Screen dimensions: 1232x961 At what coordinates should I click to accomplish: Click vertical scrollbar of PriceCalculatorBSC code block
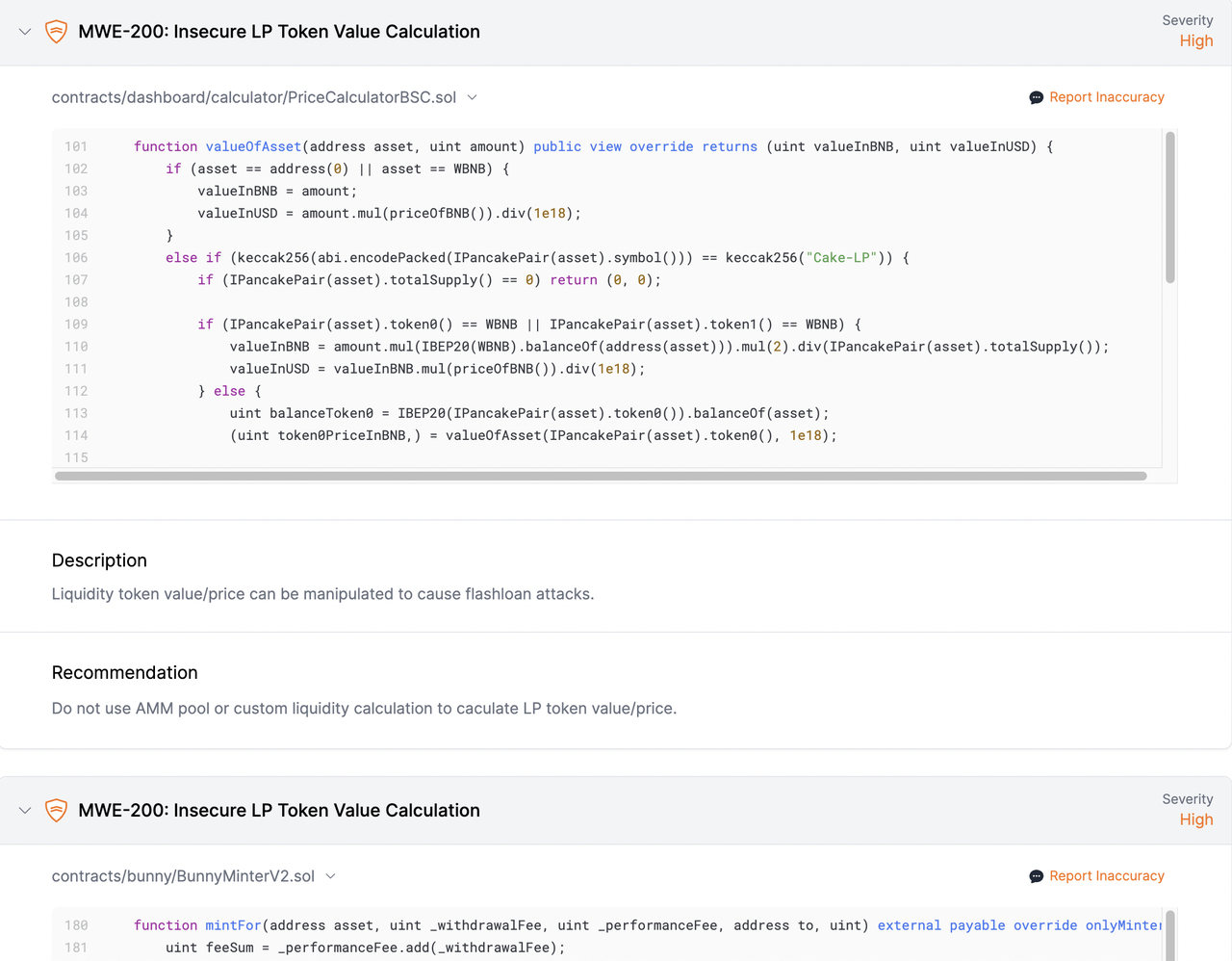1170,207
